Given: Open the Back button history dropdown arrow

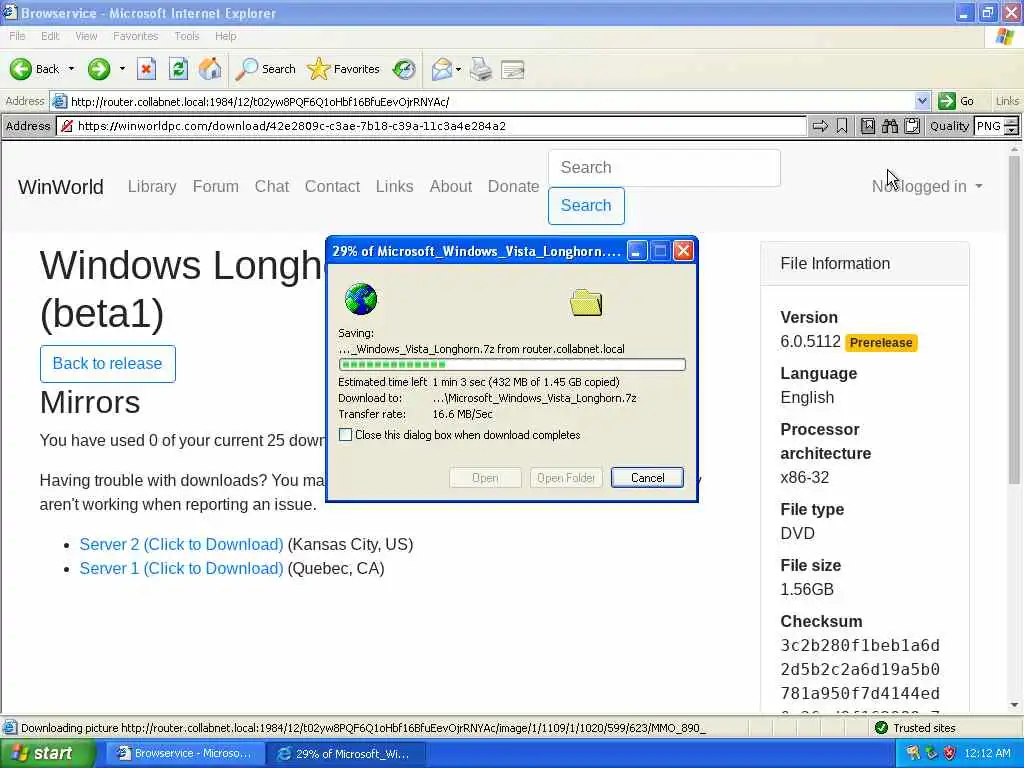Looking at the screenshot, I should [71, 69].
